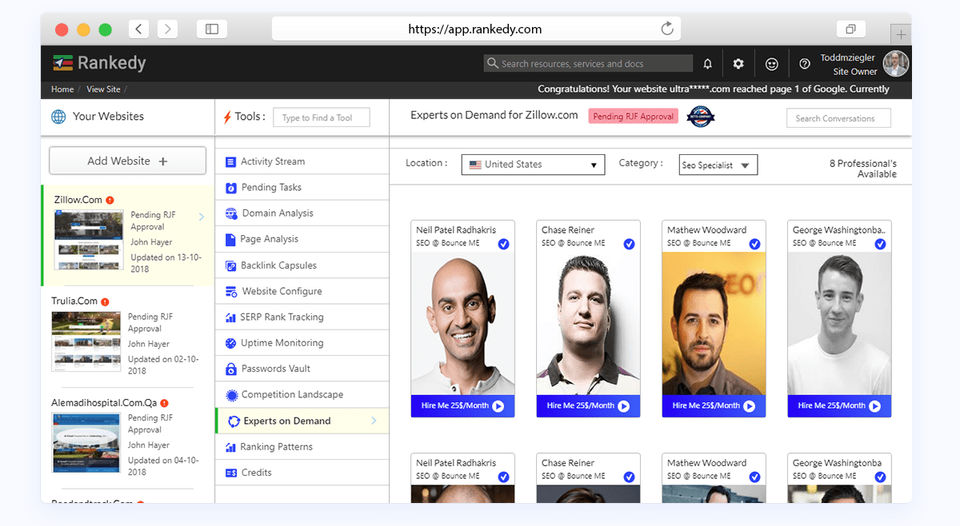This screenshot has height=526, width=960.
Task: Open the notifications bell icon
Action: (x=707, y=64)
